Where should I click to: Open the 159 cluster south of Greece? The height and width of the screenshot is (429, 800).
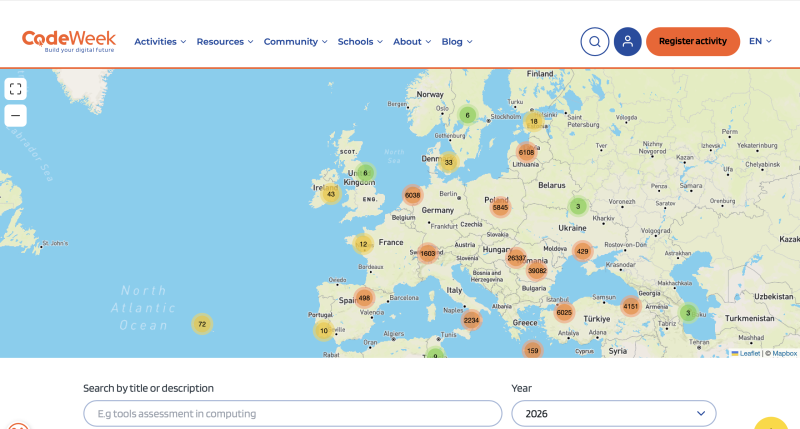(x=532, y=350)
